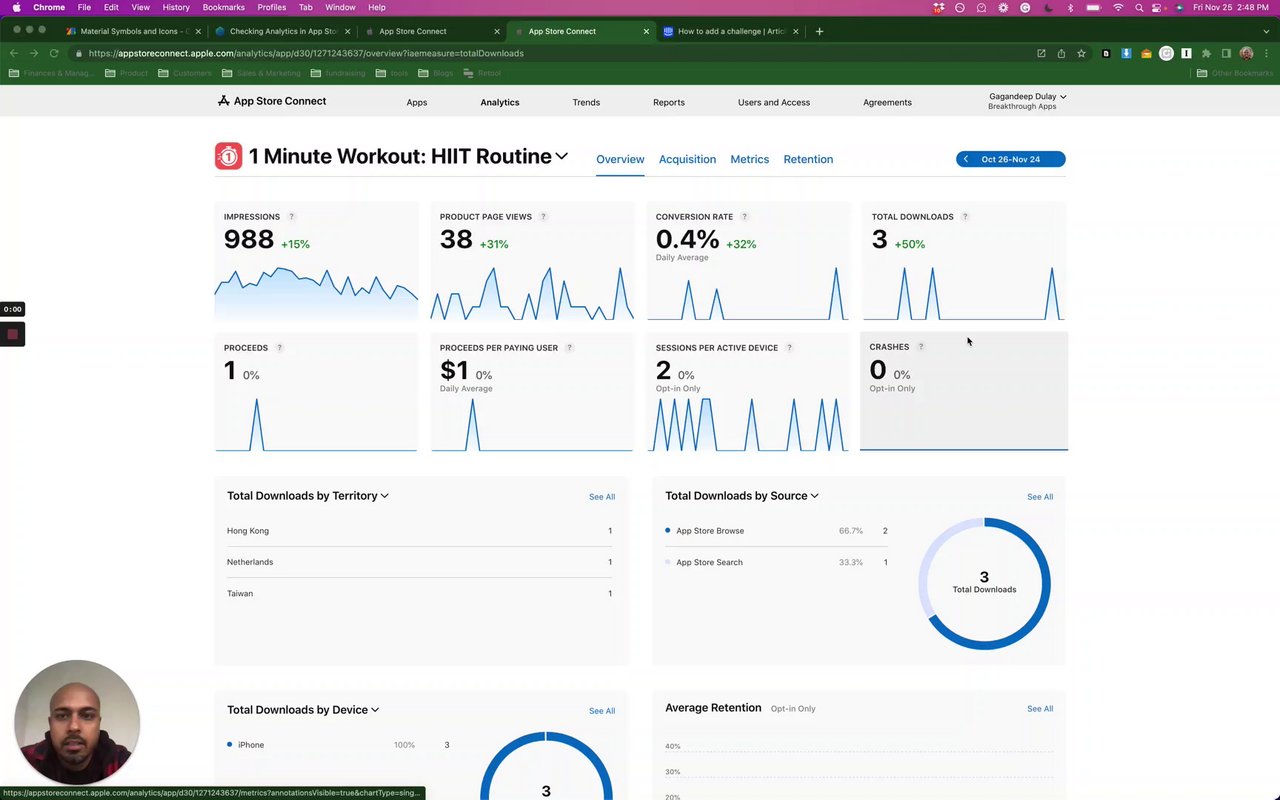Select the Overview tab

pos(620,159)
